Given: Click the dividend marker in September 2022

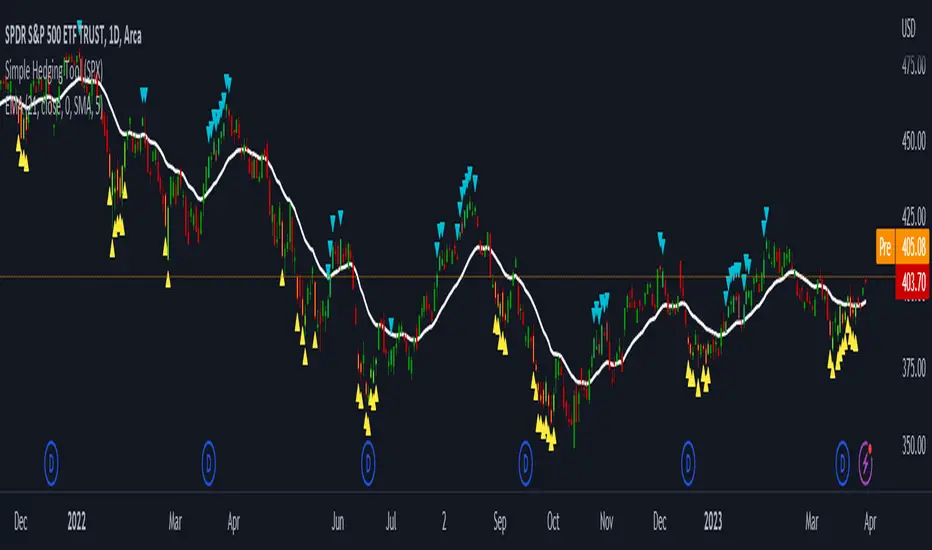Looking at the screenshot, I should [525, 463].
